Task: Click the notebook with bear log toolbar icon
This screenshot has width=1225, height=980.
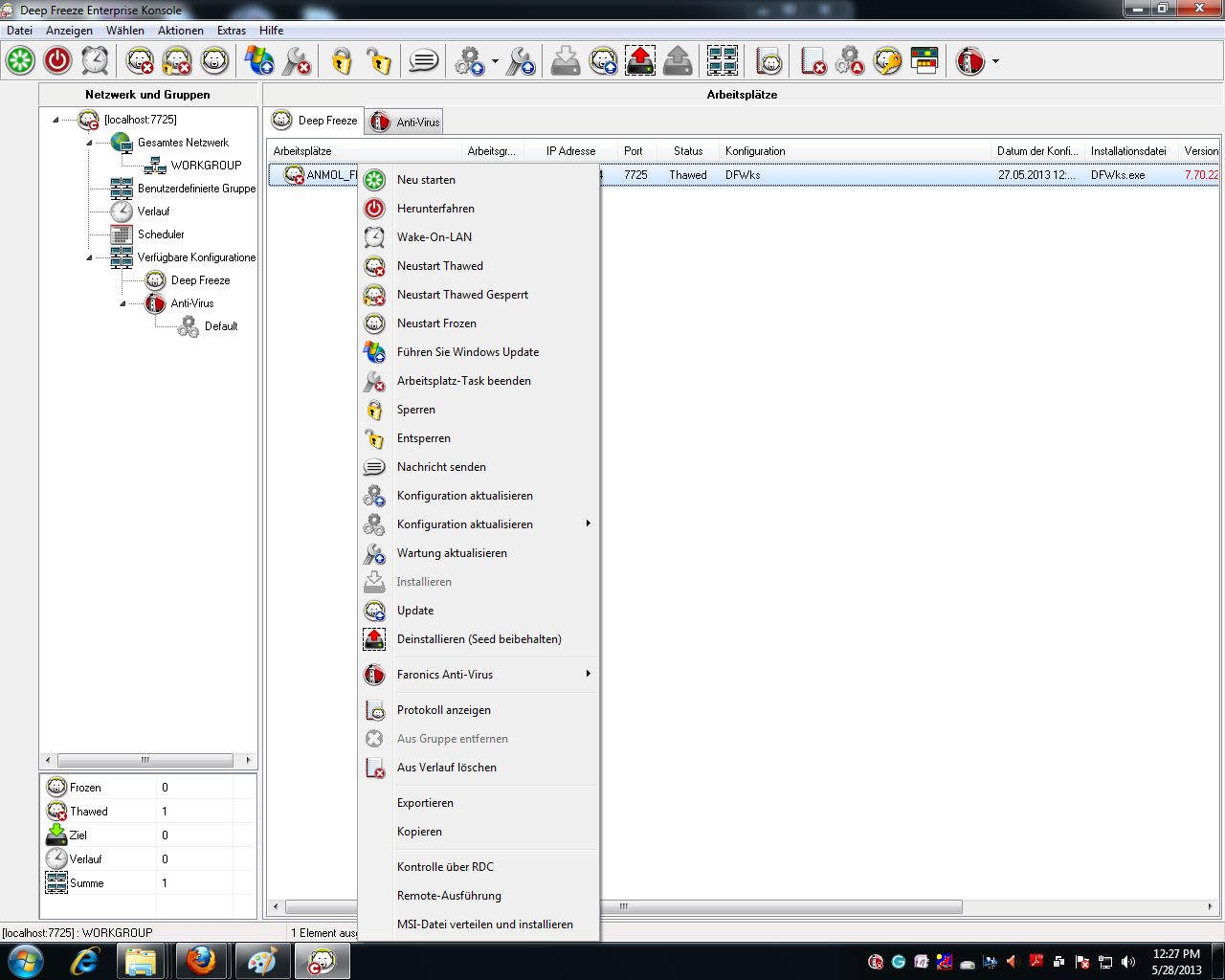Action: point(768,61)
